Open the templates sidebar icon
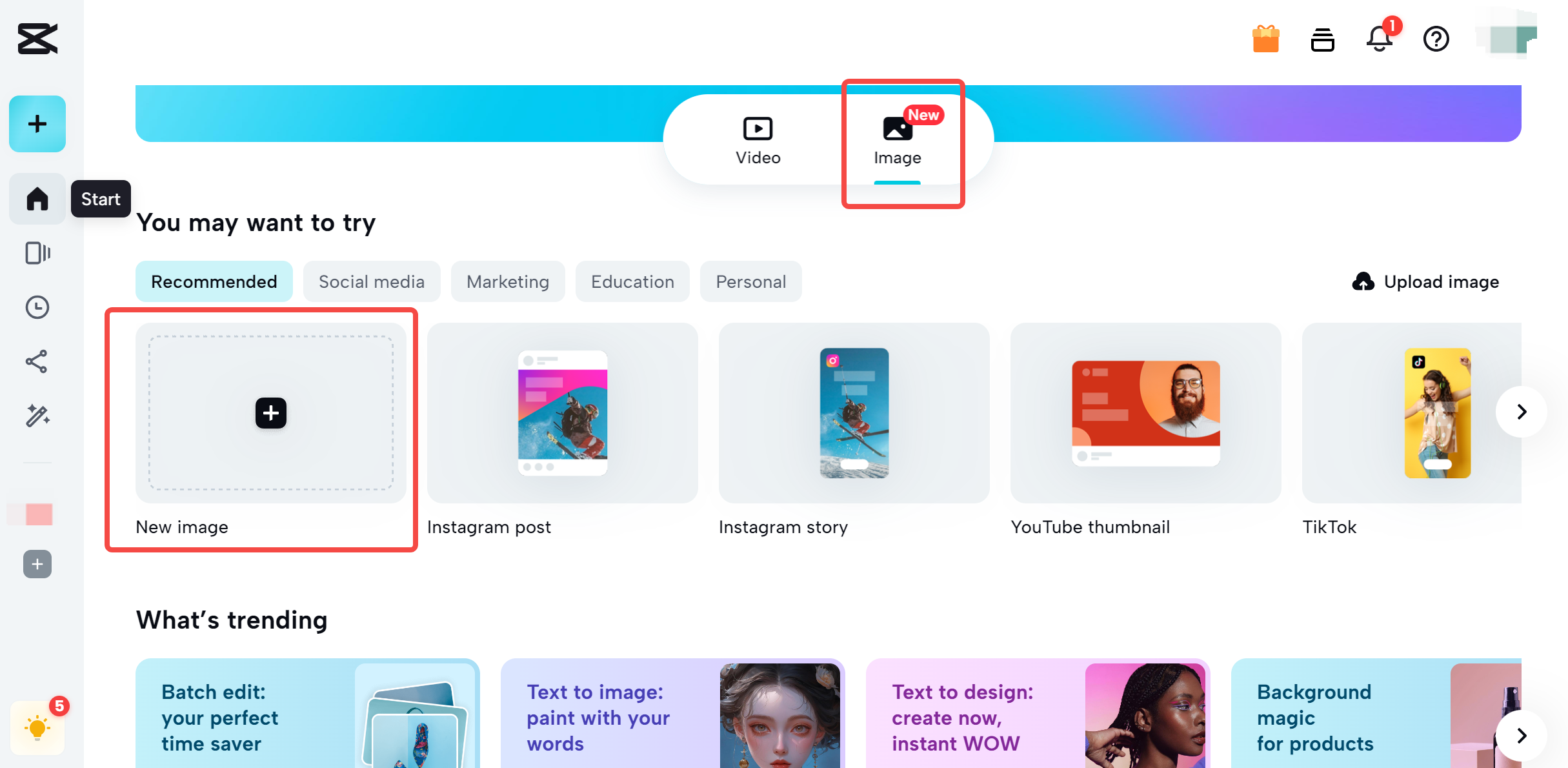This screenshot has height=768, width=1568. [37, 253]
